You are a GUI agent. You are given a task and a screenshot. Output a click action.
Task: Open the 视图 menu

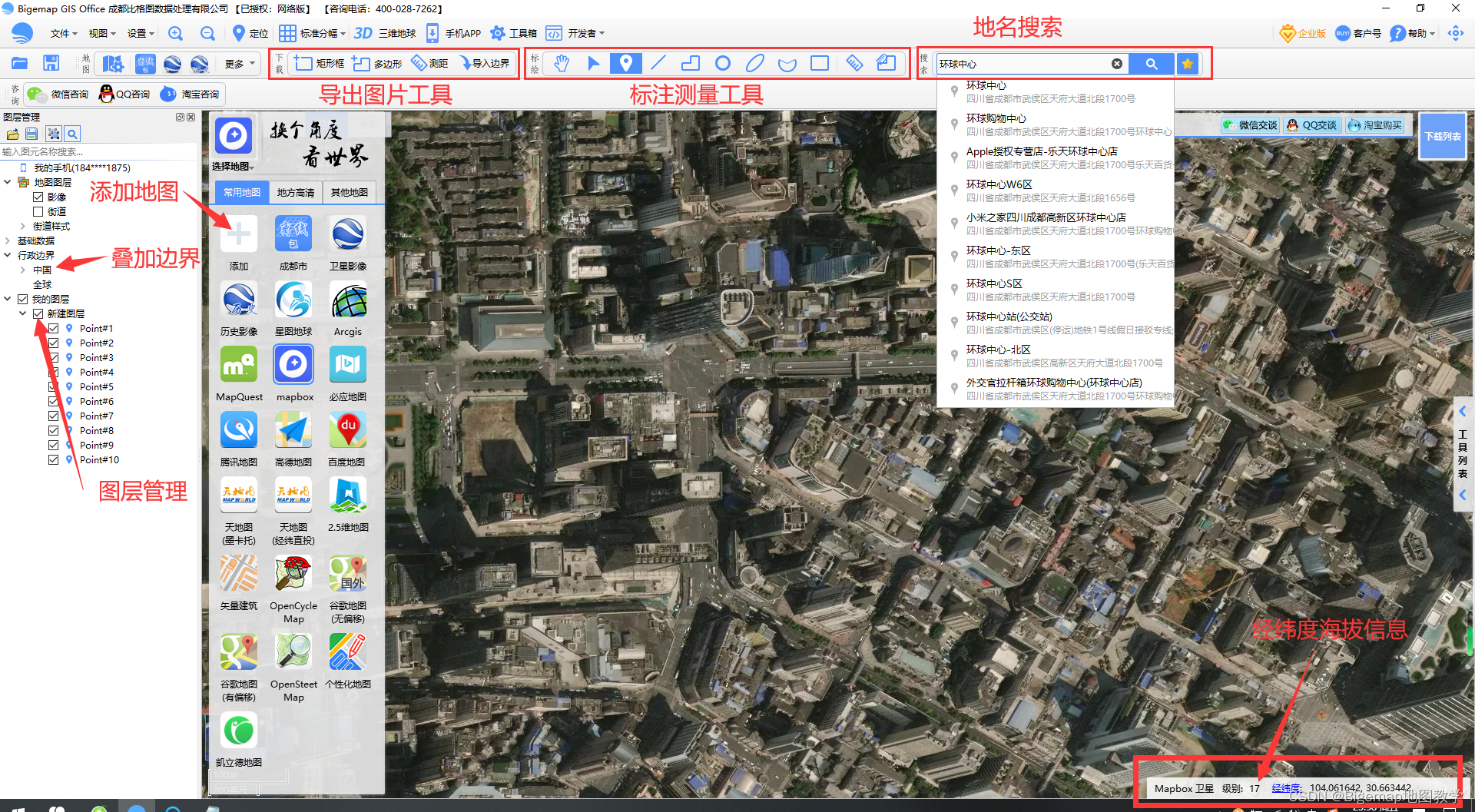pyautogui.click(x=101, y=33)
